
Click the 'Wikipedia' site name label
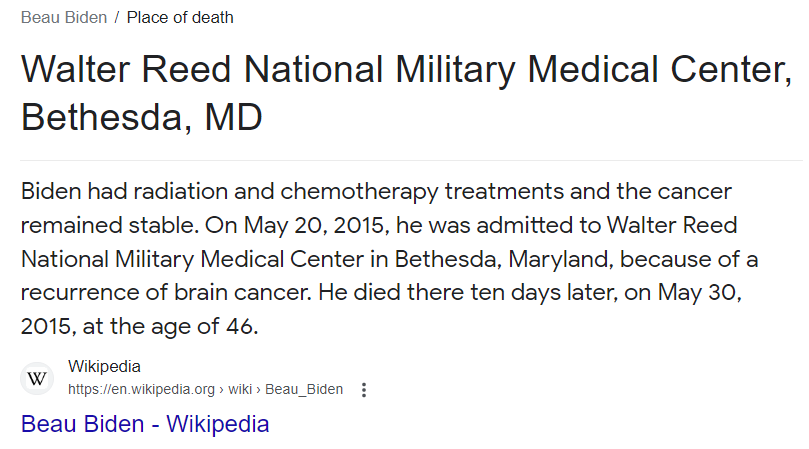pos(104,366)
